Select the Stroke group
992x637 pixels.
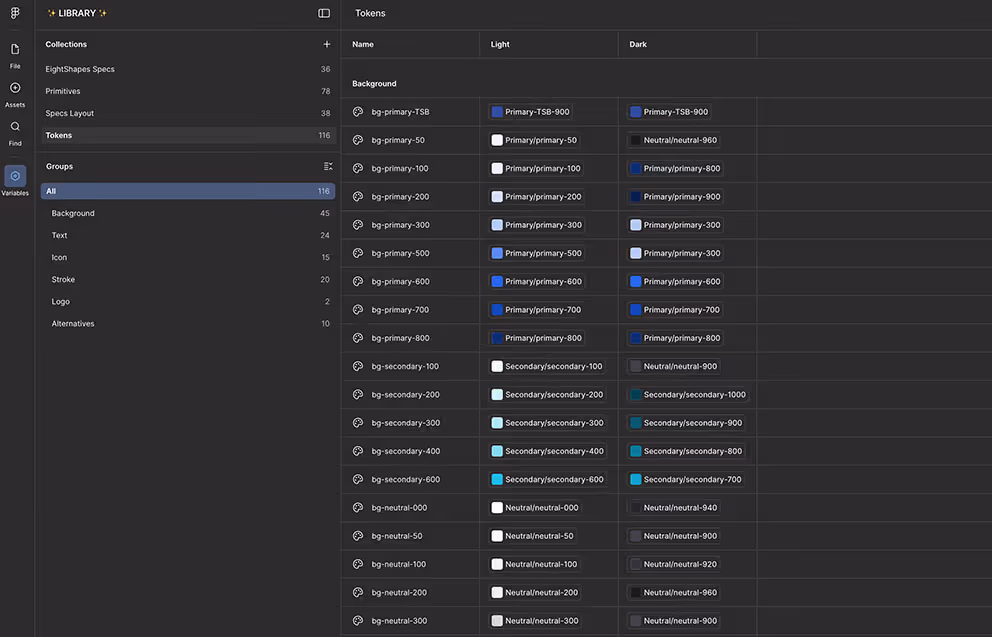point(188,280)
